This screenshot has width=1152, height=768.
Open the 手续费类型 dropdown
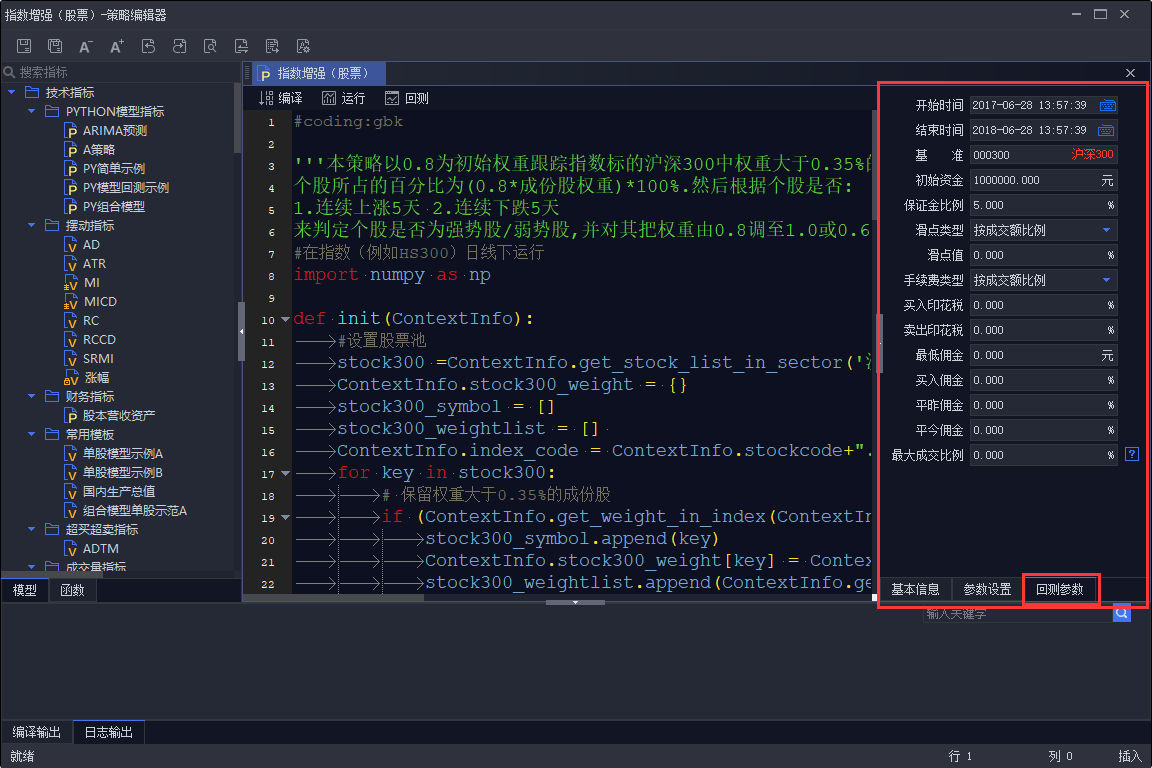pos(1106,280)
